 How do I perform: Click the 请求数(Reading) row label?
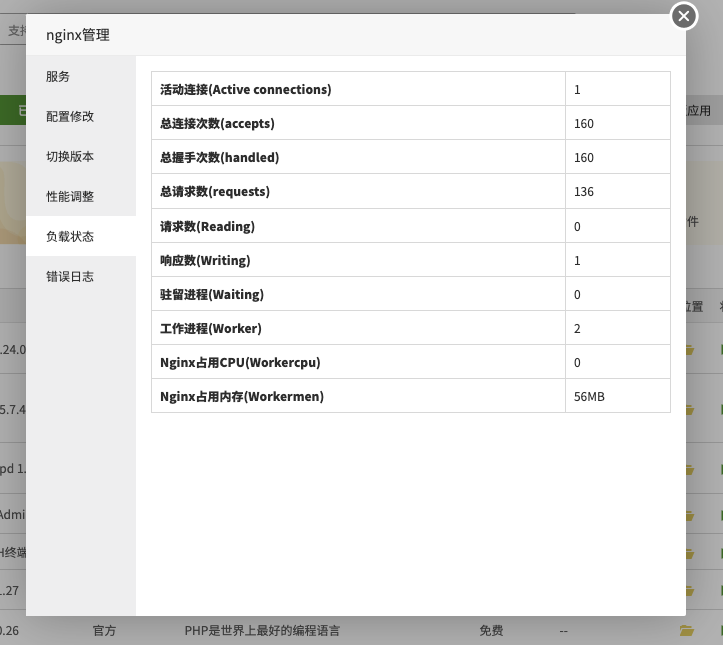click(x=207, y=226)
